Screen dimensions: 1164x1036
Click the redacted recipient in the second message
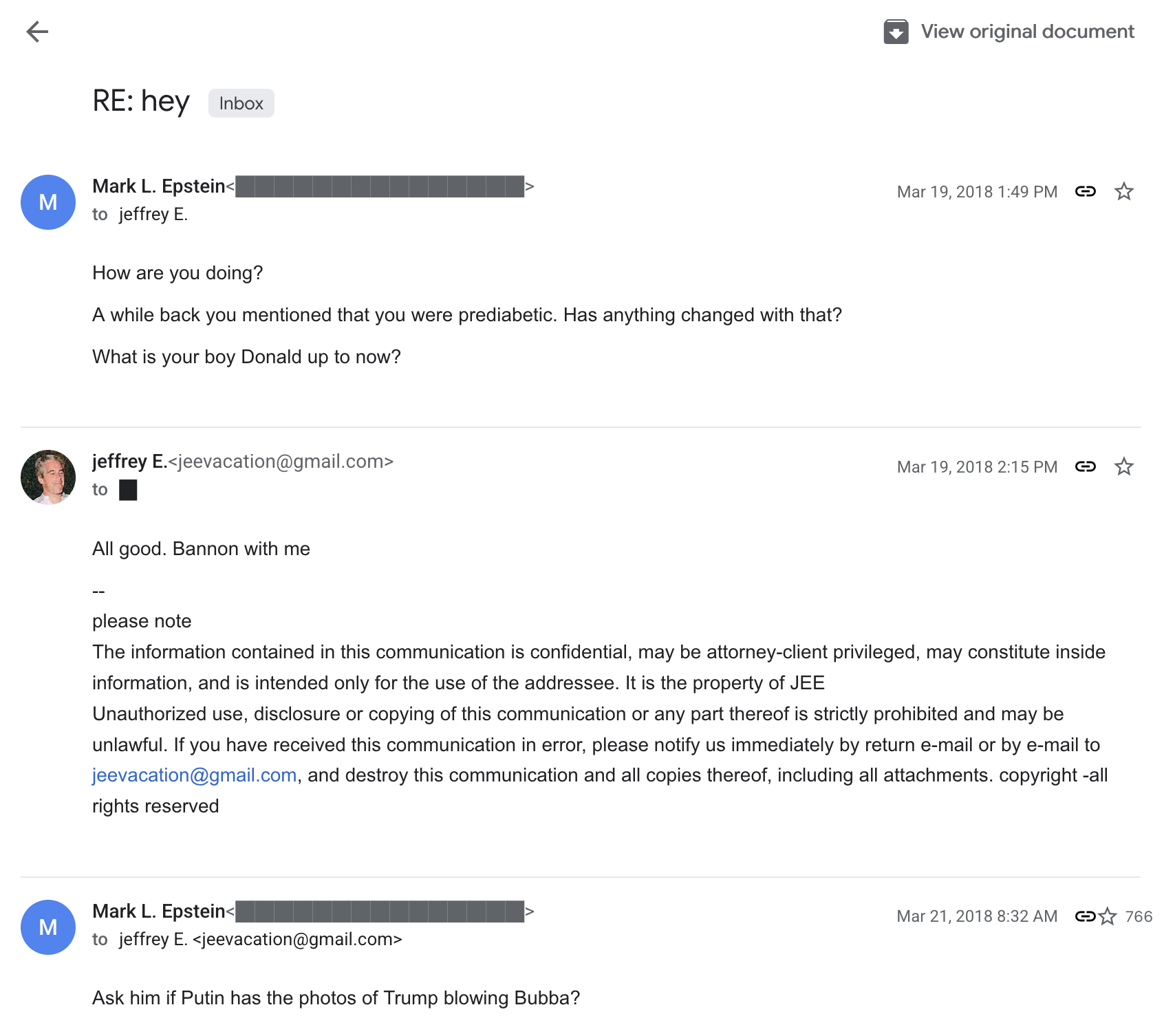tap(128, 490)
